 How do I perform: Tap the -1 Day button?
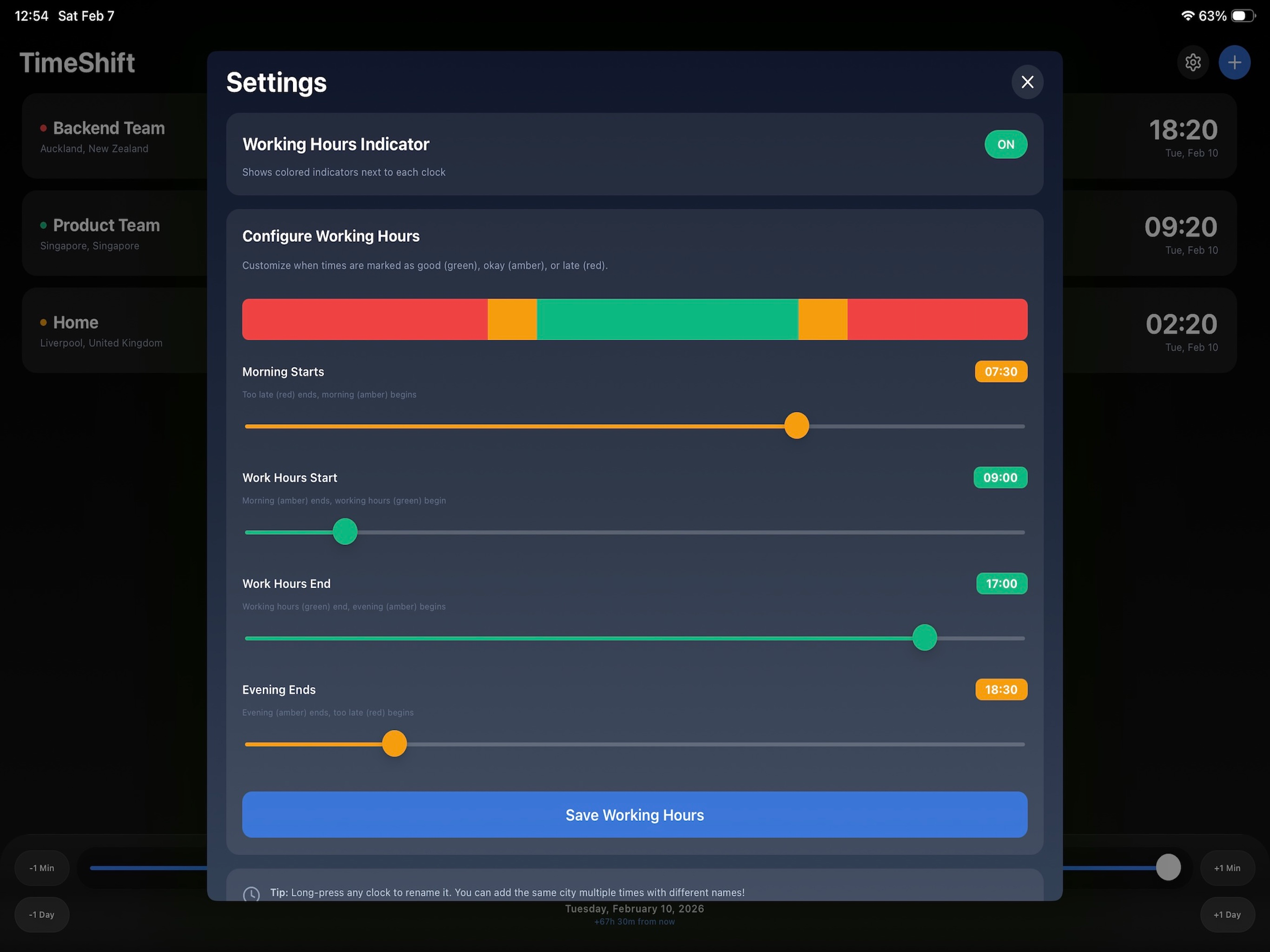(42, 914)
